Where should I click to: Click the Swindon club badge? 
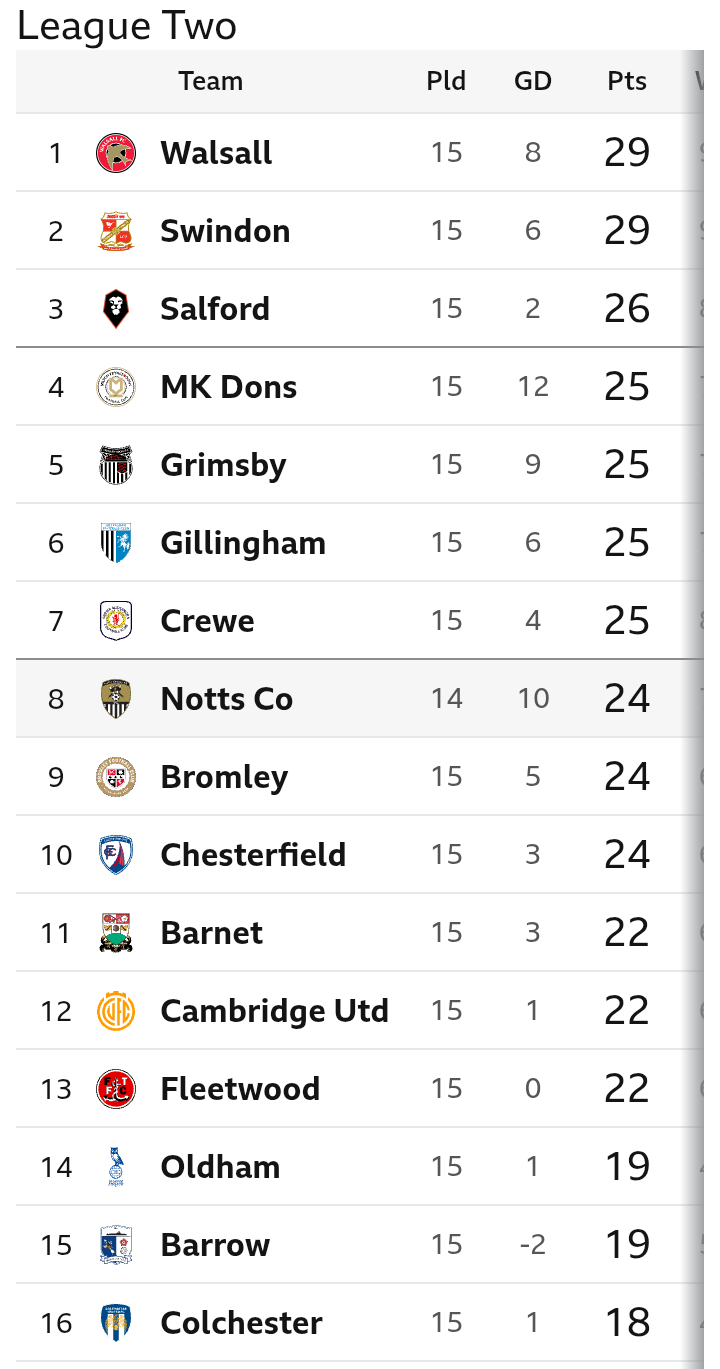click(116, 231)
